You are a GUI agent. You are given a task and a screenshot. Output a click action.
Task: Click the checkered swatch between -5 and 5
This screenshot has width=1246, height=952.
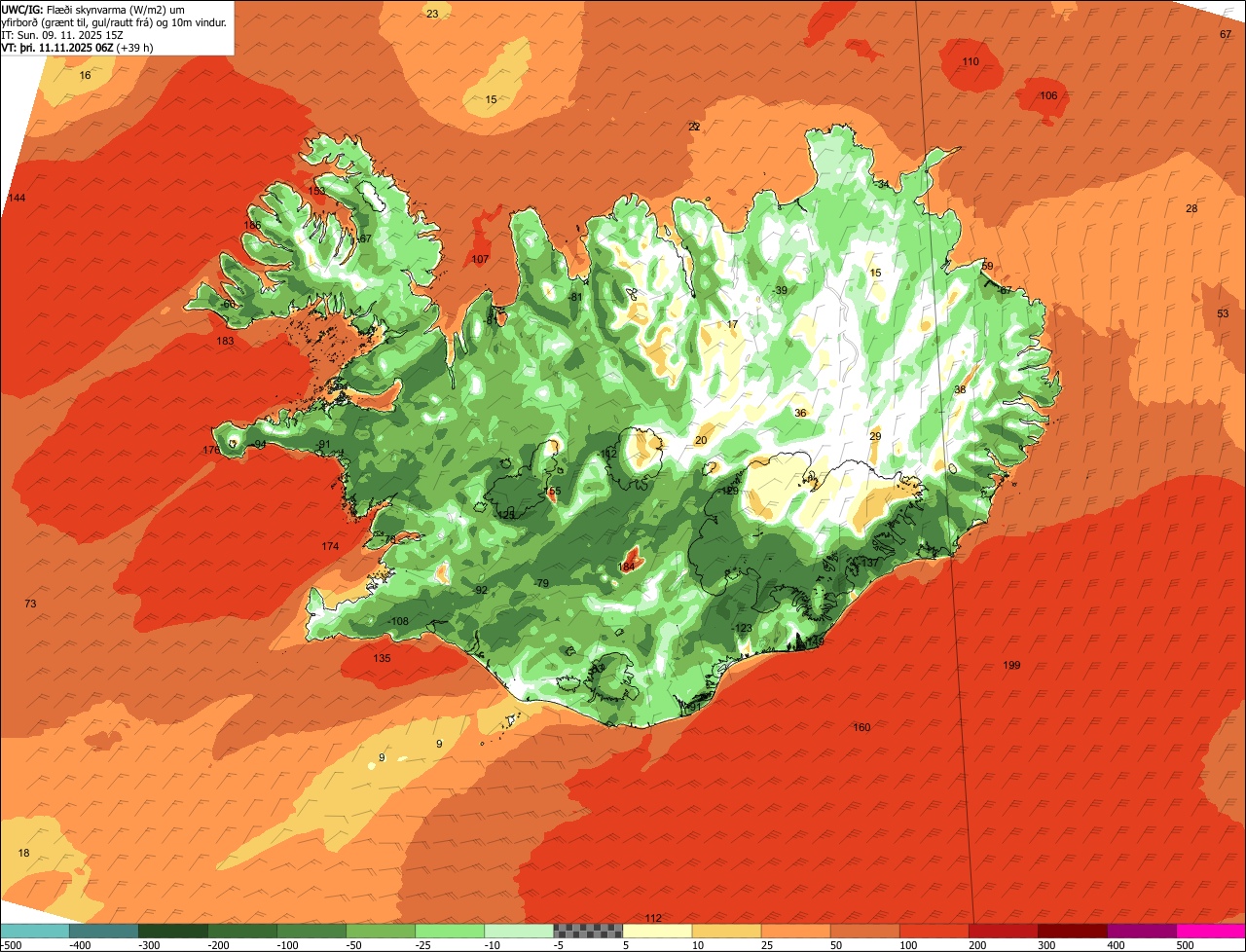[588, 931]
